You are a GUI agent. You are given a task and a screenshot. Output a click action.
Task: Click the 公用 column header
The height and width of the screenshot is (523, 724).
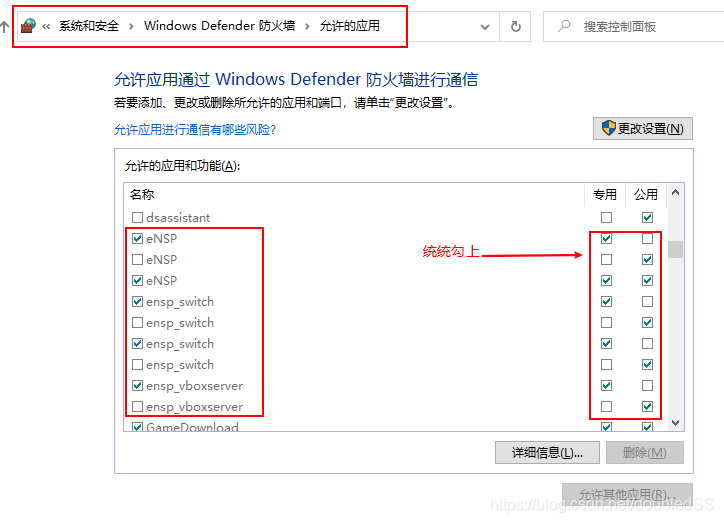click(646, 194)
